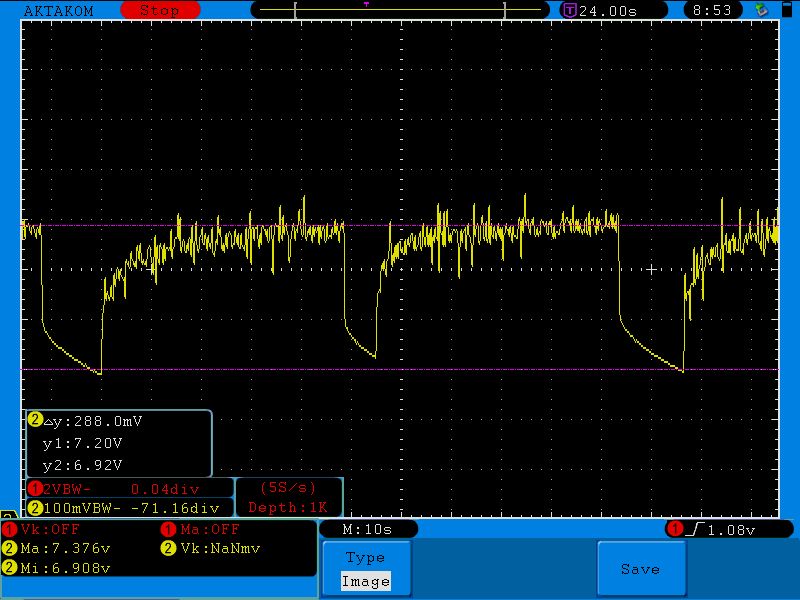
Task: Click the channel 2 Vk:NaNmv measurement
Action: pos(216,548)
